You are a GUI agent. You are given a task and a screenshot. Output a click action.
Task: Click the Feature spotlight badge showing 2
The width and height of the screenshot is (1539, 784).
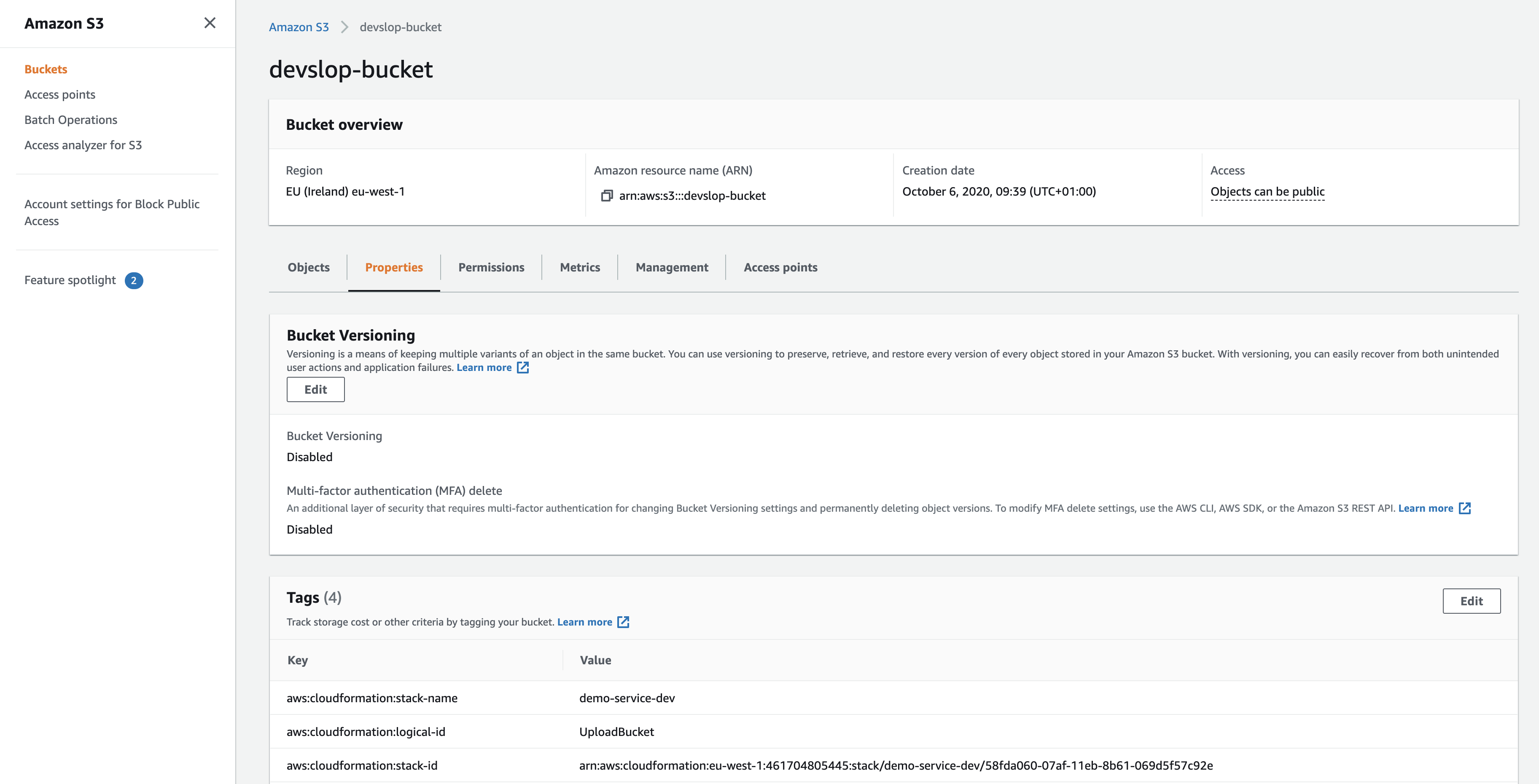point(134,280)
